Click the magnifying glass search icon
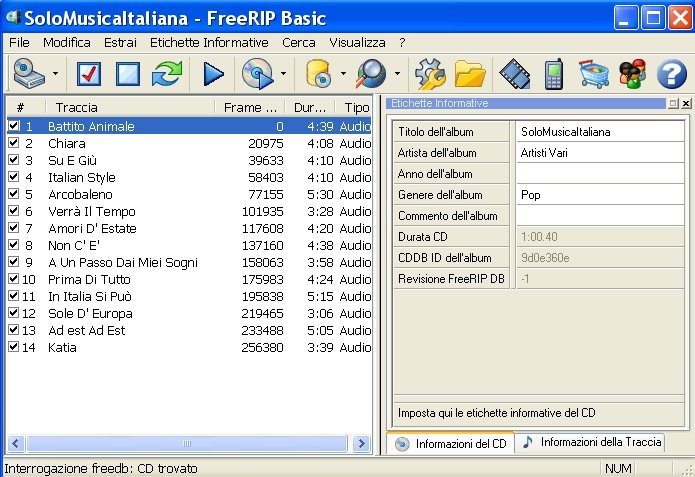 (x=371, y=74)
